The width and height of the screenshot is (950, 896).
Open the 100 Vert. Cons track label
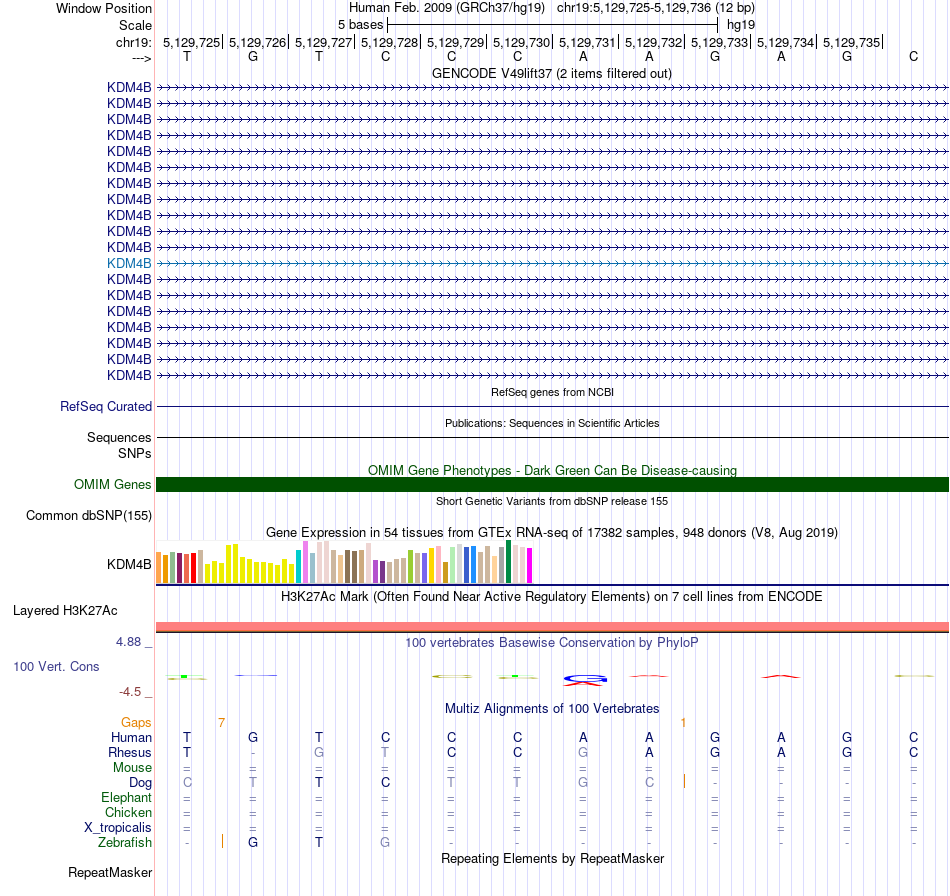coord(56,666)
